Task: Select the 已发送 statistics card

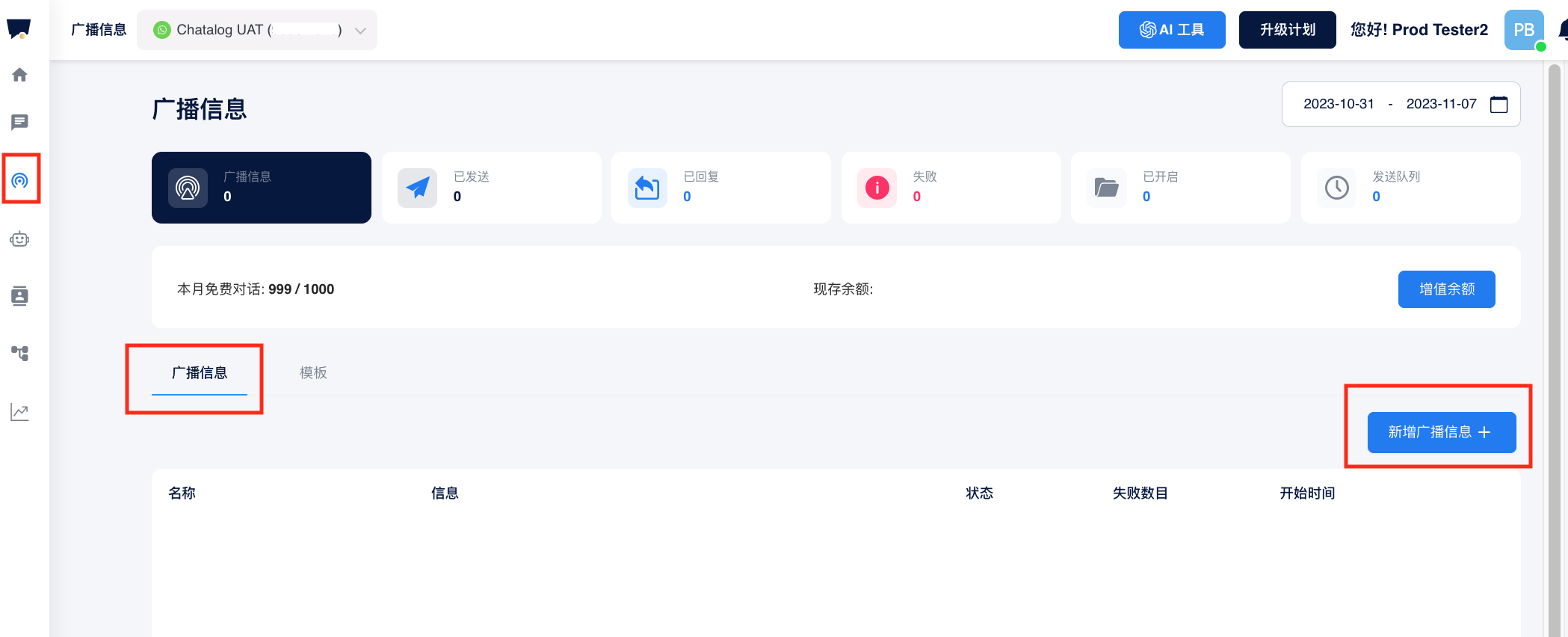Action: tap(491, 188)
